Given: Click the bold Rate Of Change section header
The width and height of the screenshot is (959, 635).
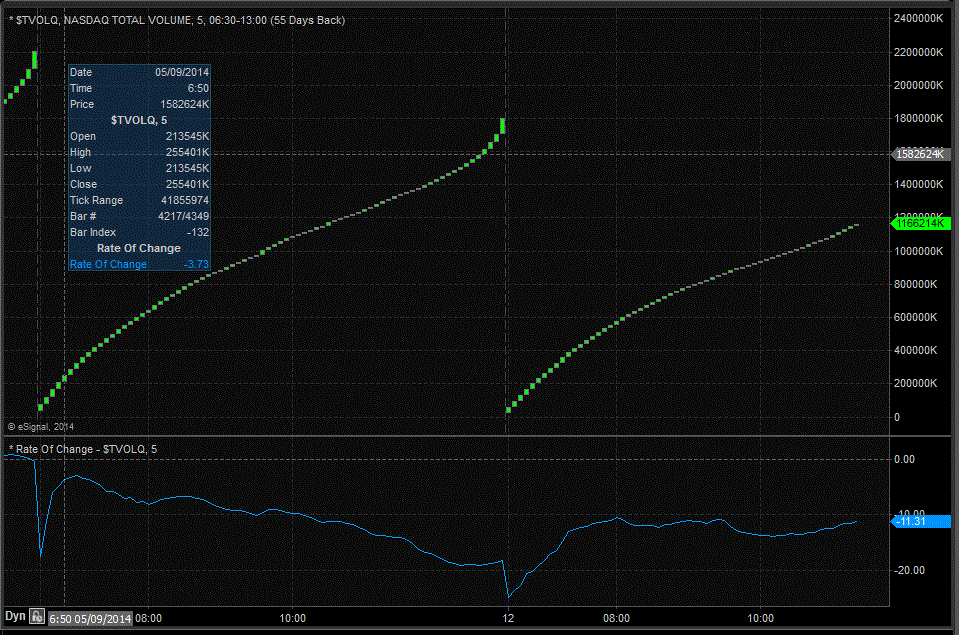Looking at the screenshot, I should [139, 248].
